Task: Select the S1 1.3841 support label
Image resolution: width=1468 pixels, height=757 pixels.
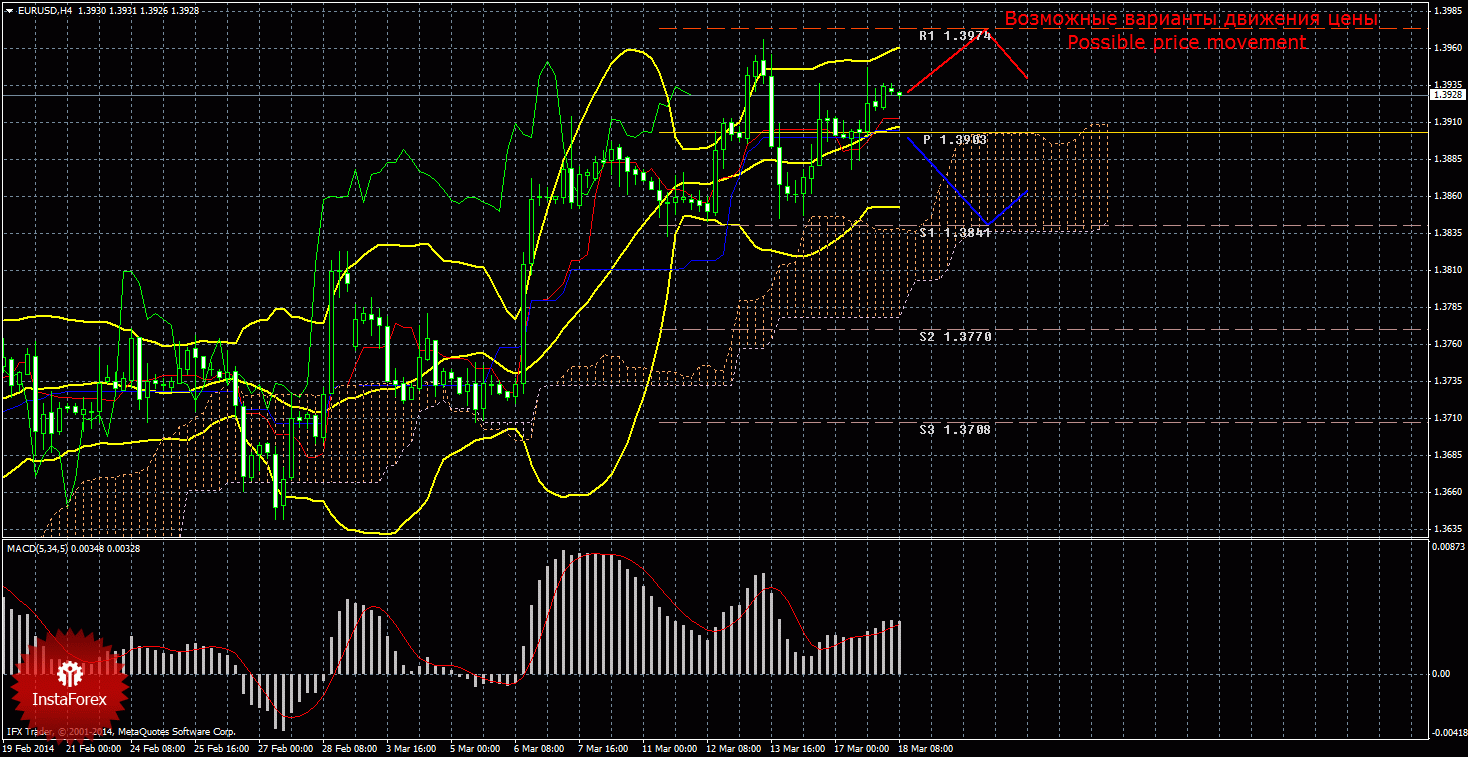Action: tap(955, 232)
